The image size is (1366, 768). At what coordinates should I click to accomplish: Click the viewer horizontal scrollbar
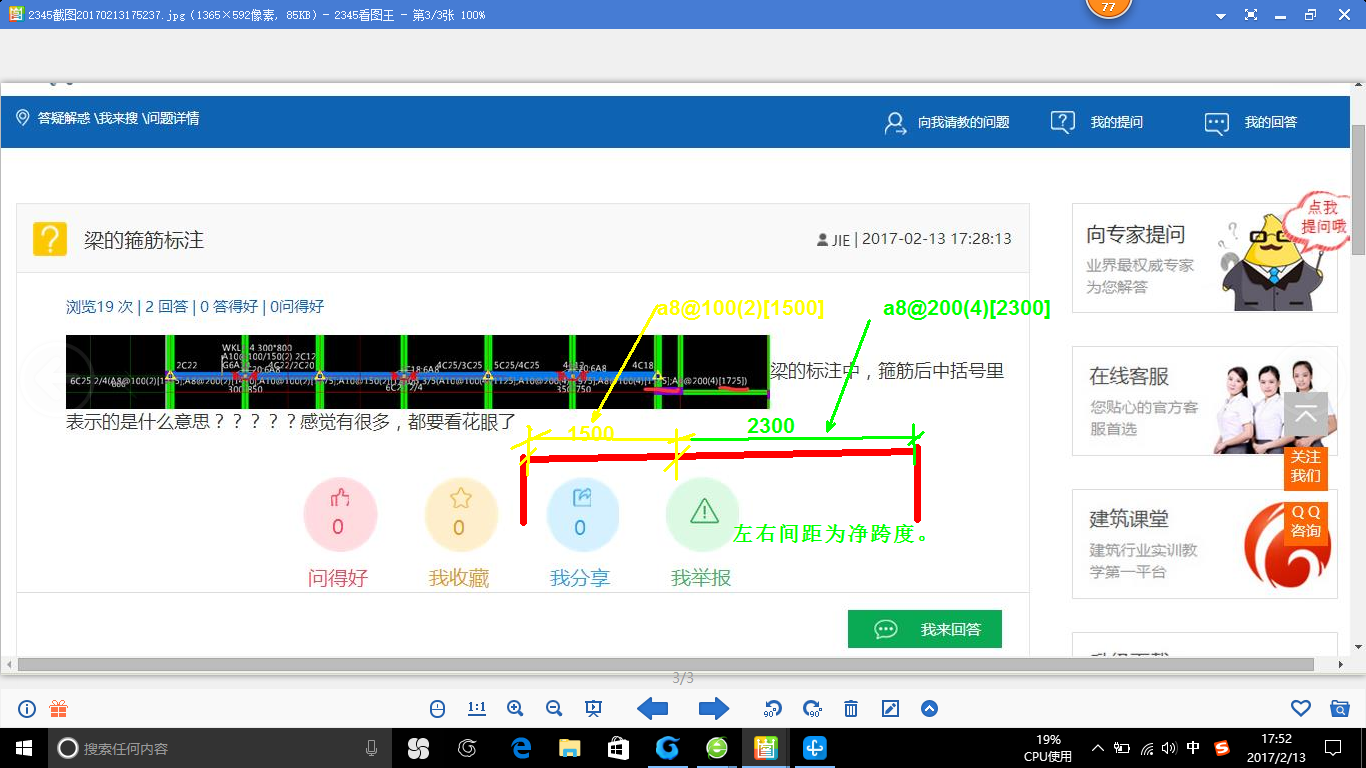point(666,664)
